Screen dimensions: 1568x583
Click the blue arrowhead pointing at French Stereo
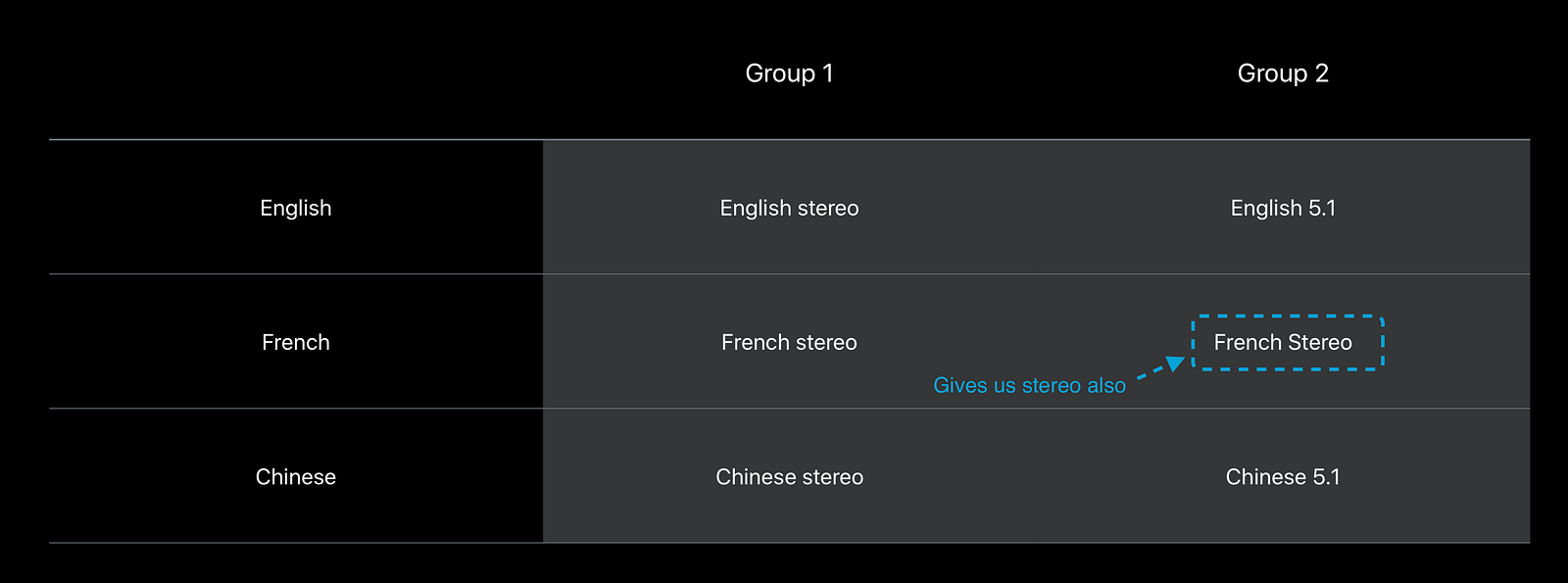point(1174,364)
